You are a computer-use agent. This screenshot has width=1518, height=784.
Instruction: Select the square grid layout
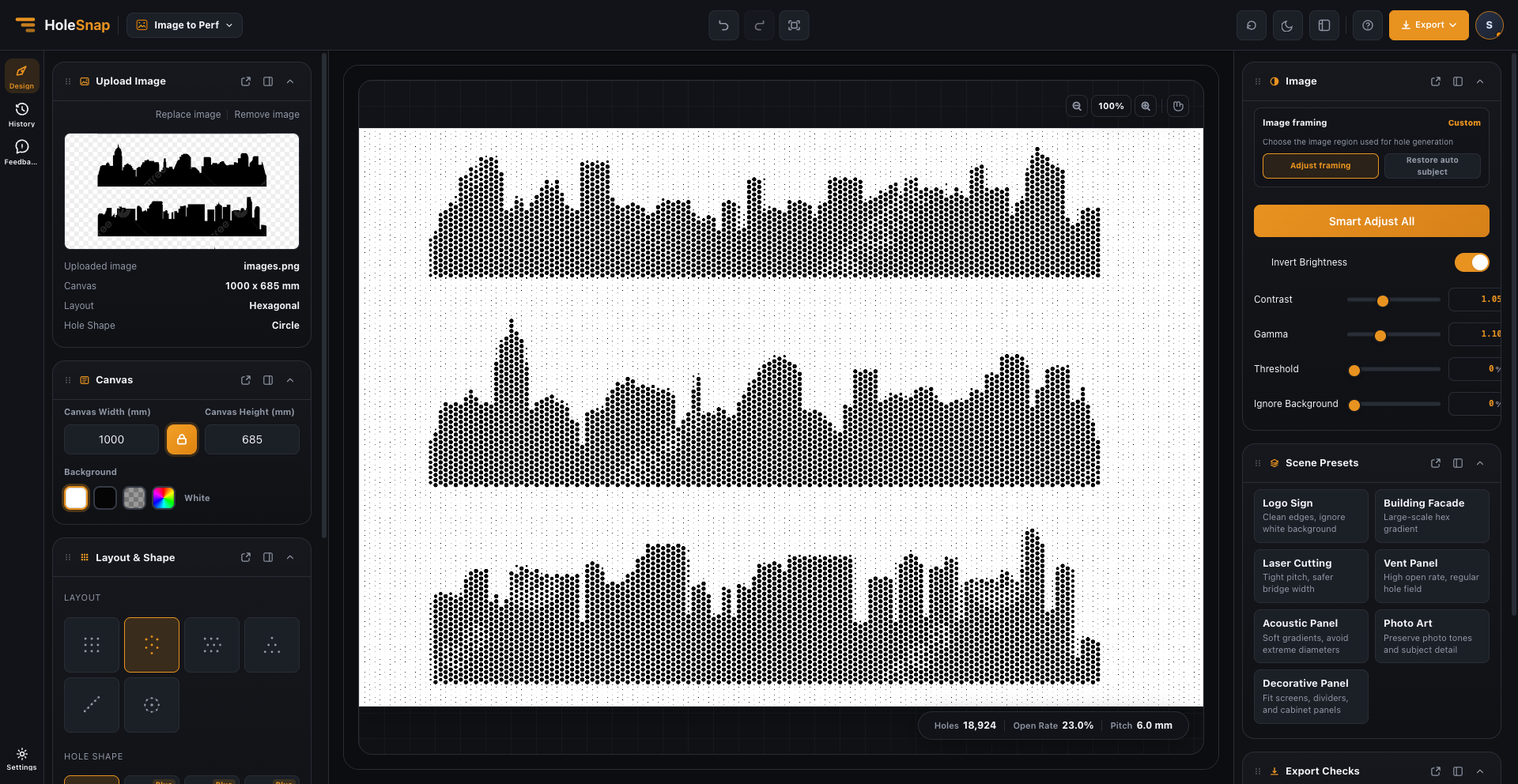pyautogui.click(x=92, y=645)
